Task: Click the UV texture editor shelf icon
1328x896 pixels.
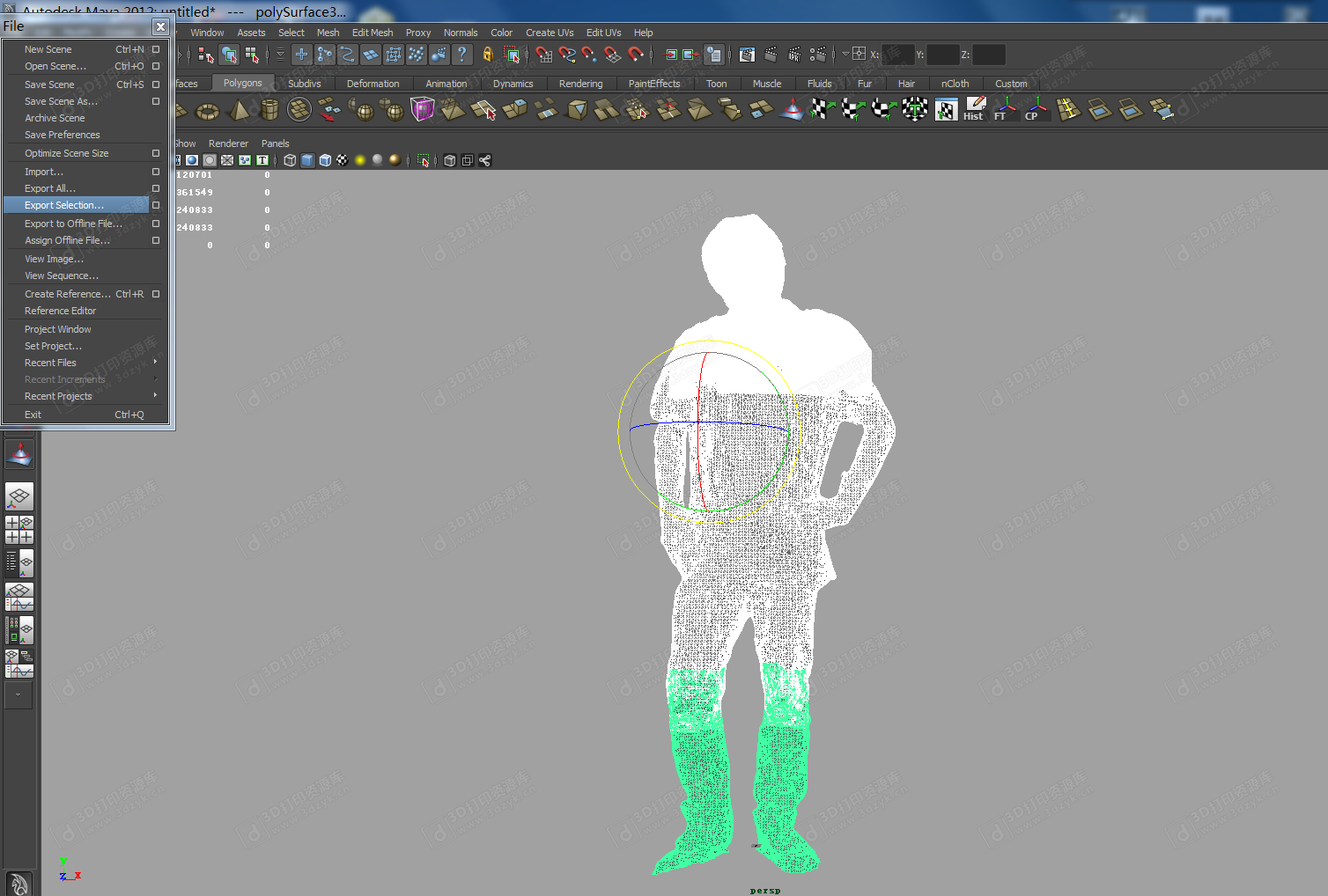Action: [946, 110]
